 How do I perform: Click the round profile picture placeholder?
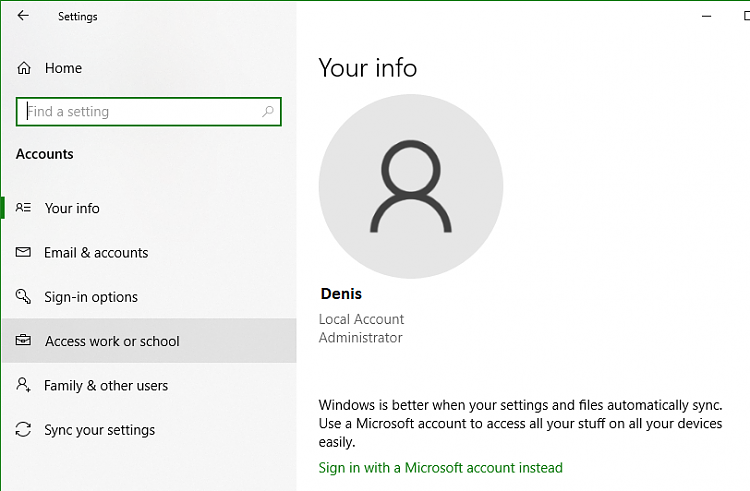(x=410, y=186)
